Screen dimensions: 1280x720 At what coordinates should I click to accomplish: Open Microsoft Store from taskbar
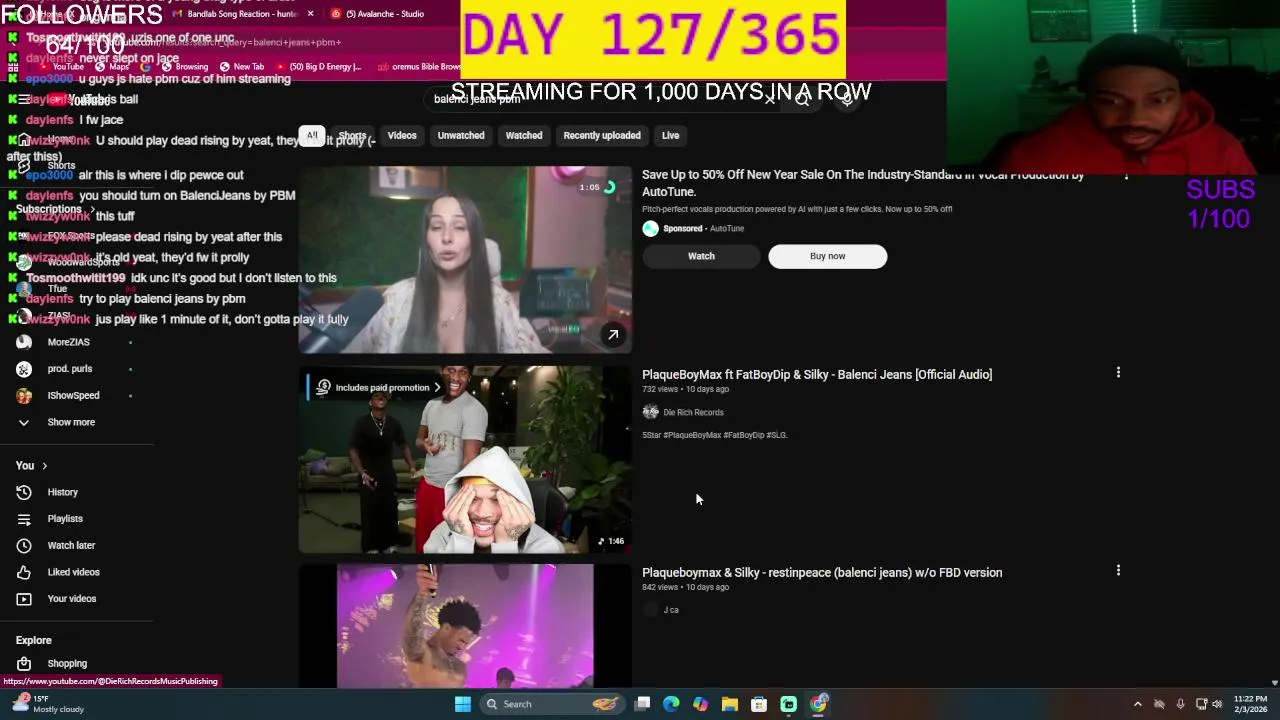pyautogui.click(x=759, y=704)
